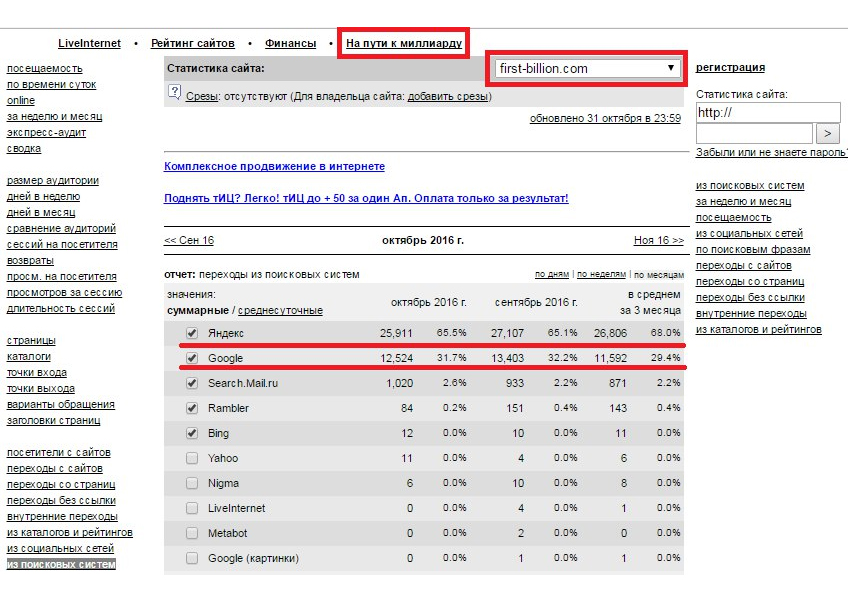The height and width of the screenshot is (602, 848).
Task: Open сессий на посетителя report
Action: [x=62, y=244]
